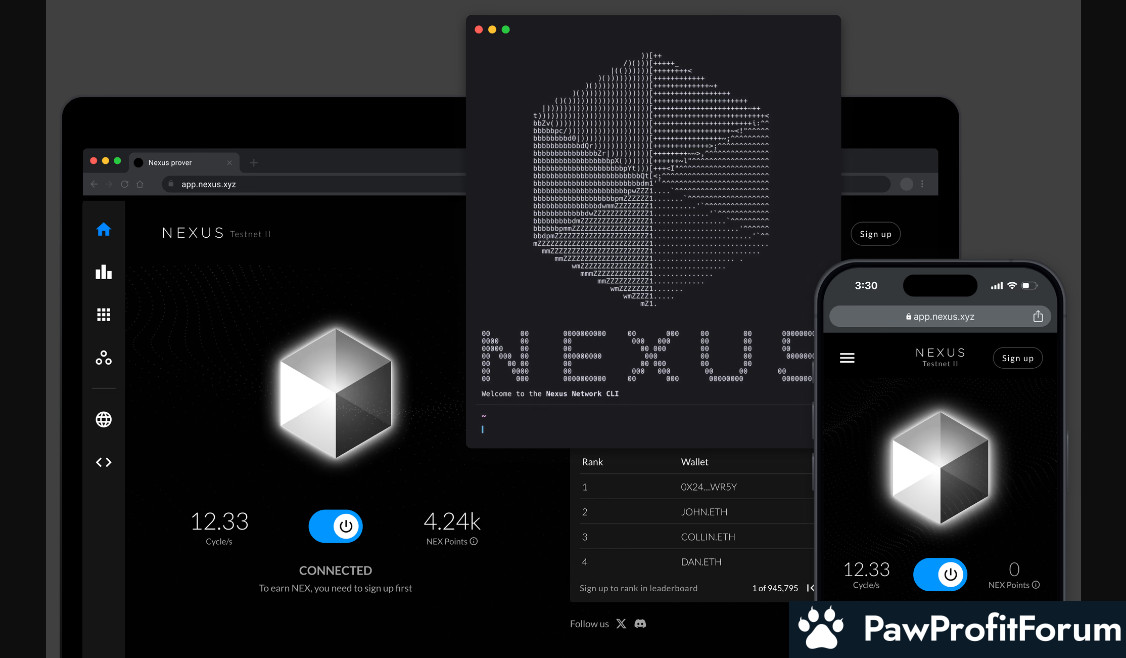Click the 12.33 Cycle/s value on desktop
This screenshot has width=1126, height=658.
(219, 522)
